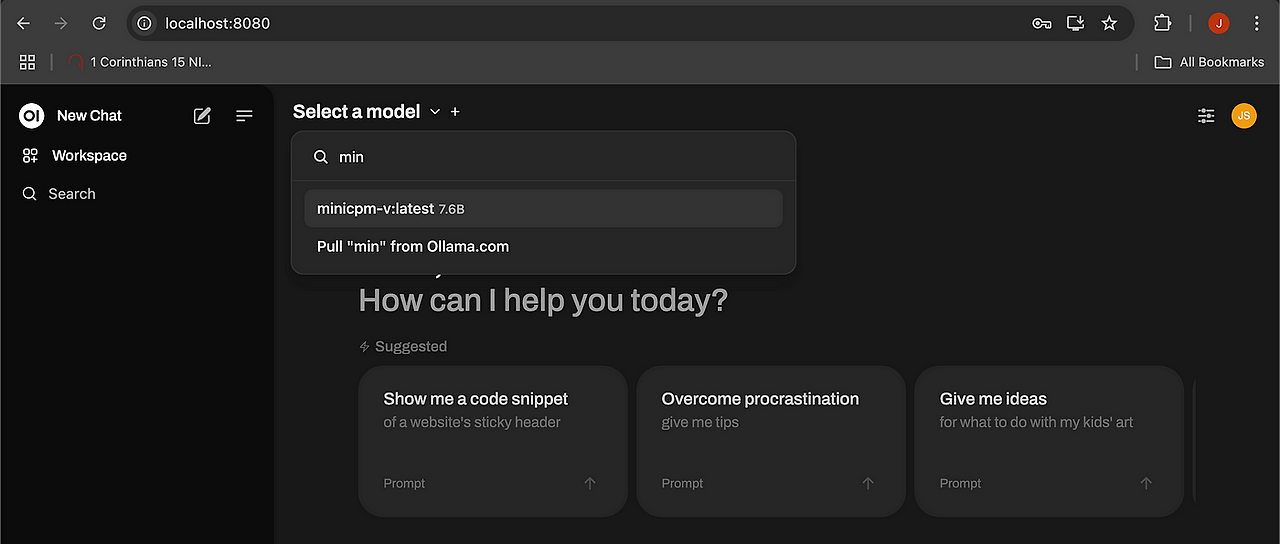1280x544 pixels.
Task: Bookmark this page with the star icon
Action: point(1109,23)
